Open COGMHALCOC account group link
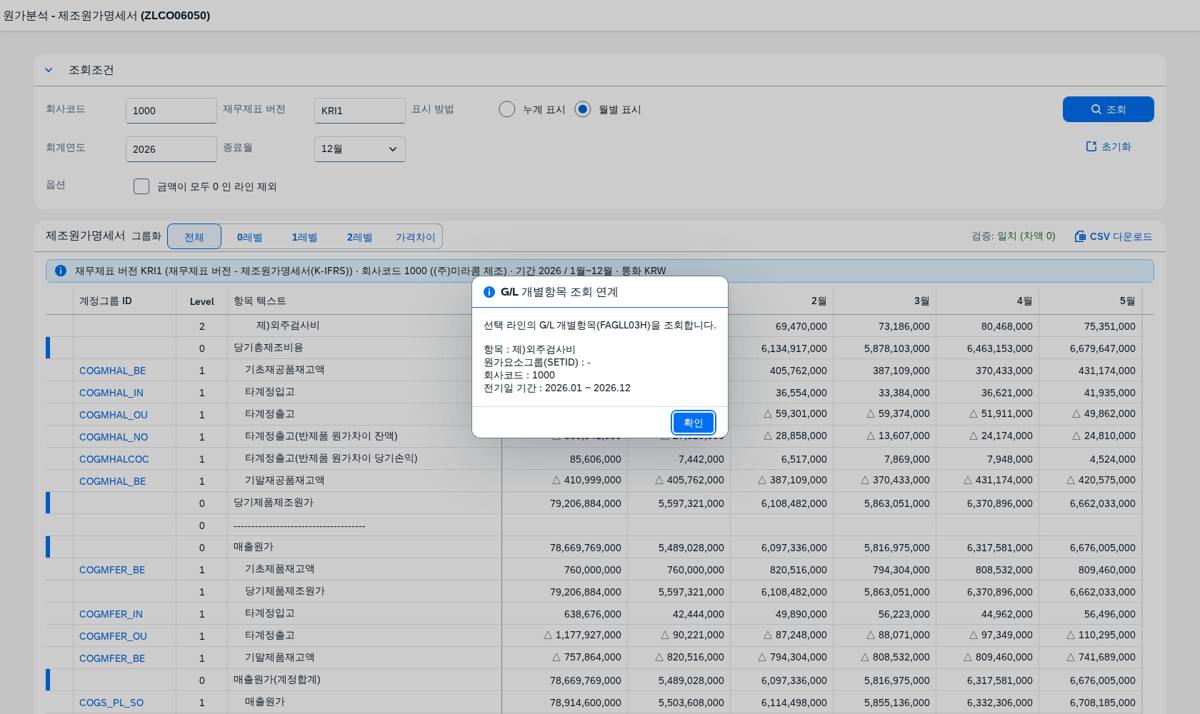Image resolution: width=1200 pixels, height=714 pixels. (x=114, y=459)
